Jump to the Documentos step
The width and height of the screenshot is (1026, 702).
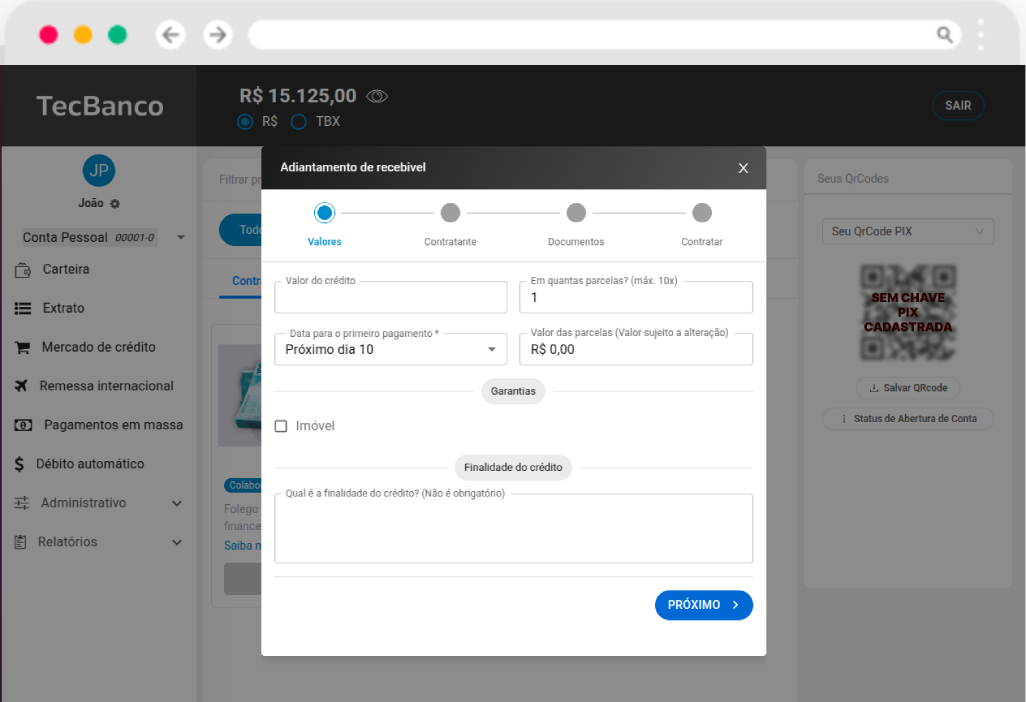576,213
